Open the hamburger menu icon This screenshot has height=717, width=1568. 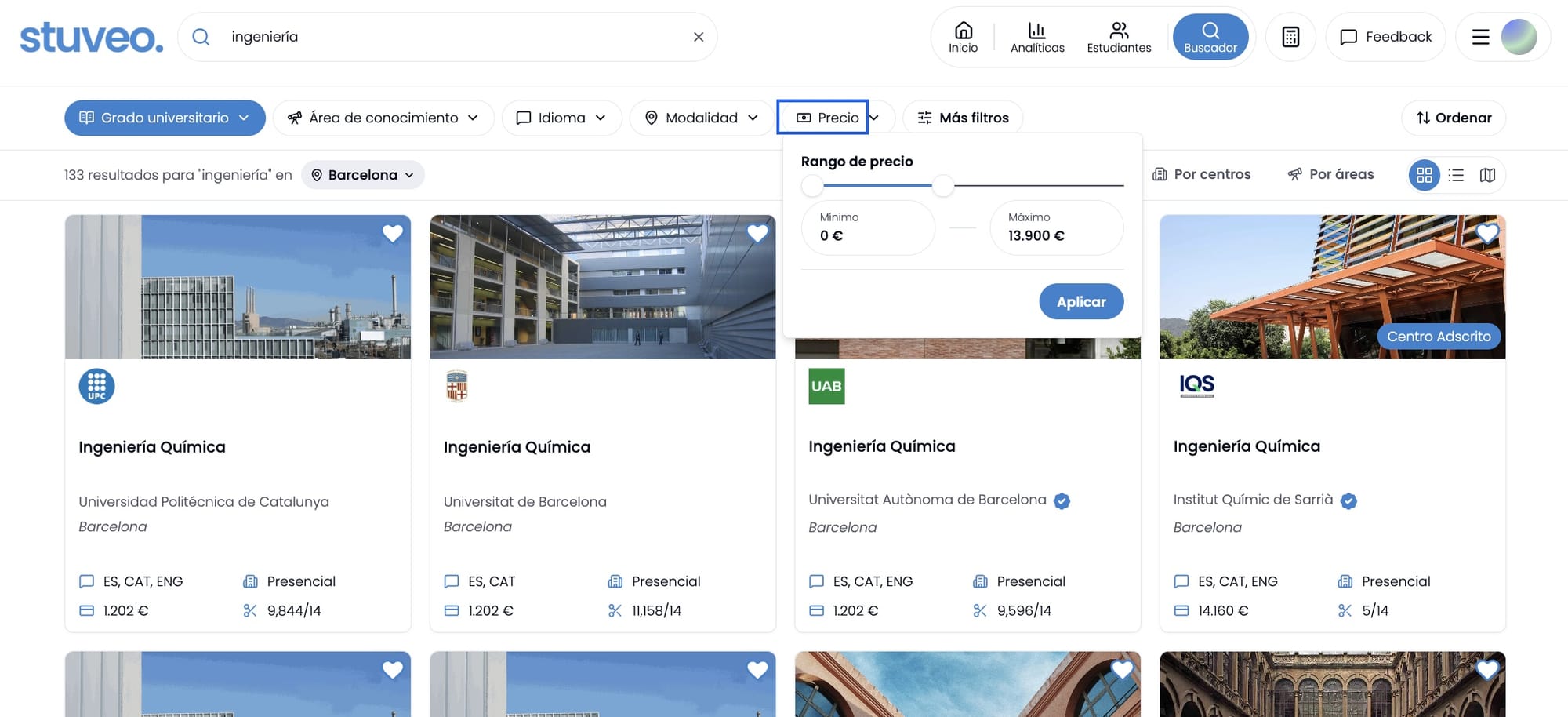1480,37
